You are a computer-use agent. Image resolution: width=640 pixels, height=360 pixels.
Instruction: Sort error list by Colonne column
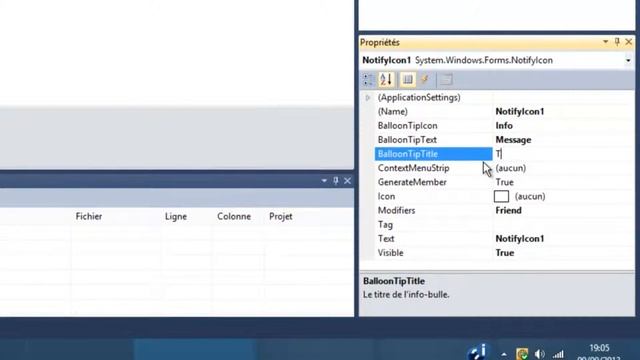(234, 216)
